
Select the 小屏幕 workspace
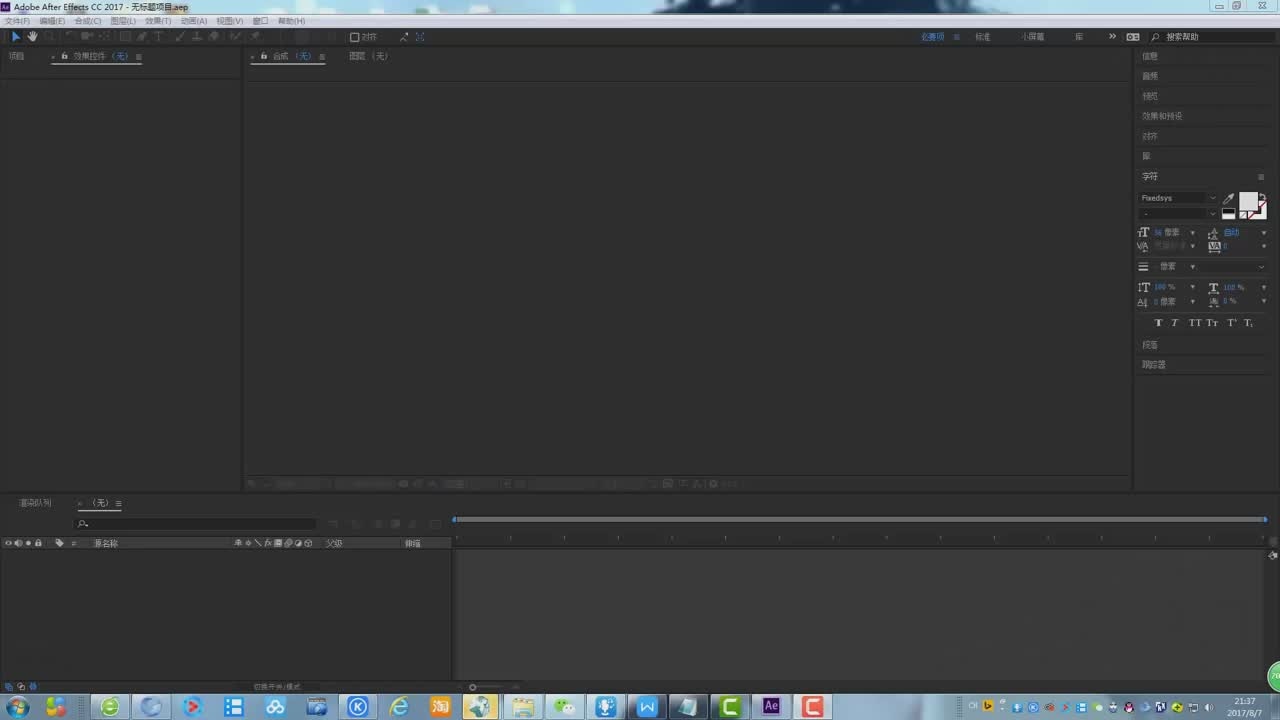pyautogui.click(x=1033, y=37)
